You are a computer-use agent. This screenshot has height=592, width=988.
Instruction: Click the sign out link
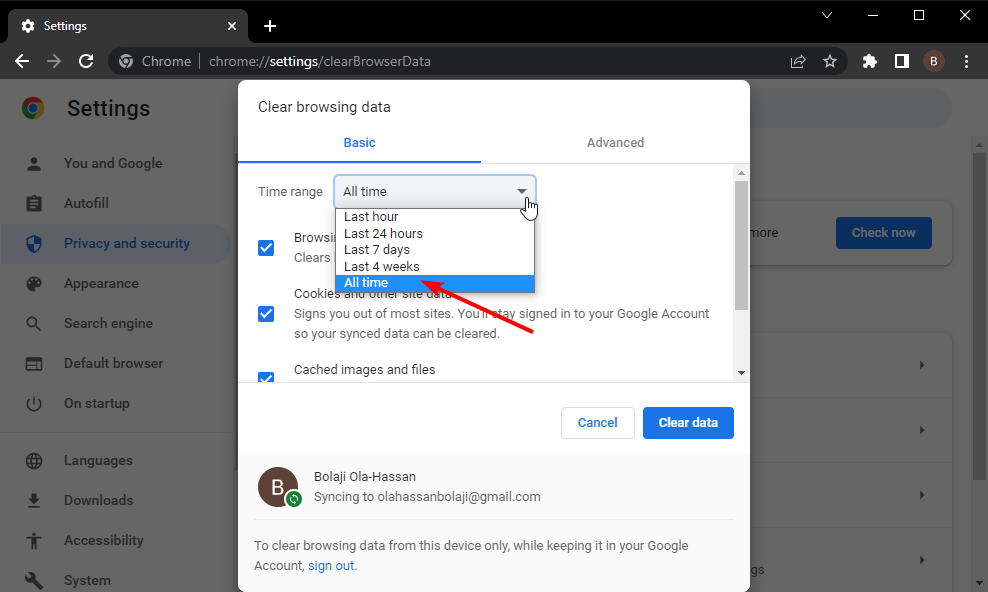331,566
